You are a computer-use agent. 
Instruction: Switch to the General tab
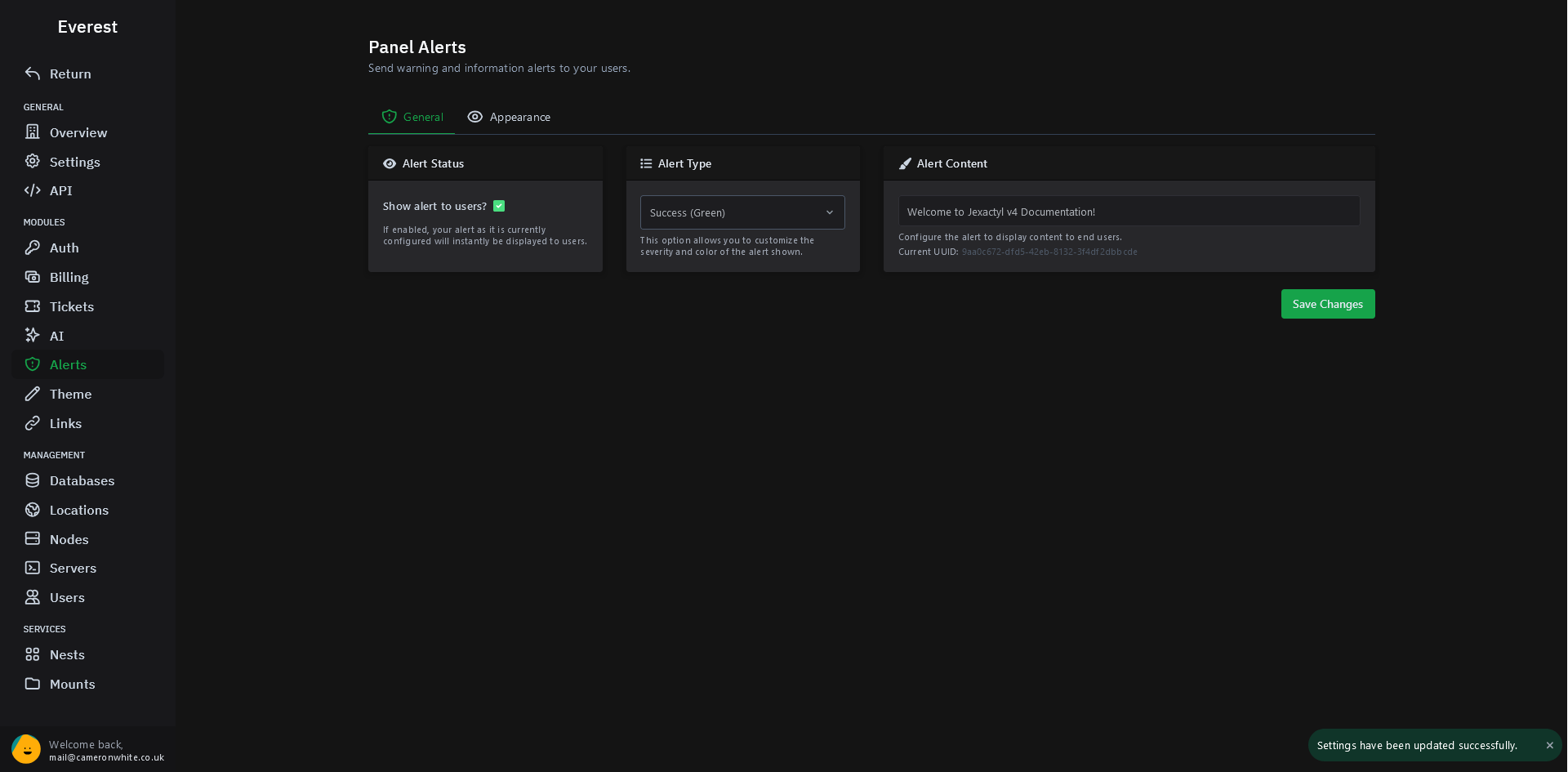pos(412,117)
